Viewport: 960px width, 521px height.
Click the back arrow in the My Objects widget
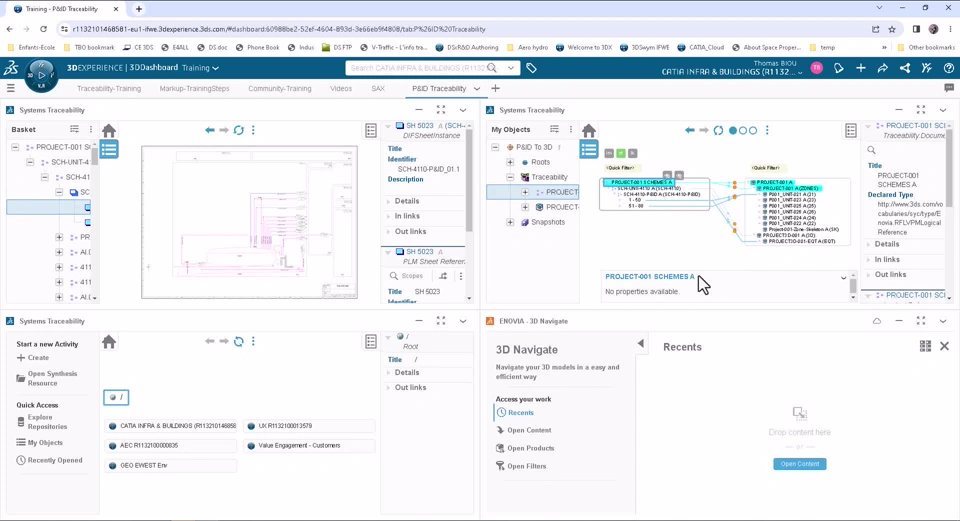coord(689,130)
